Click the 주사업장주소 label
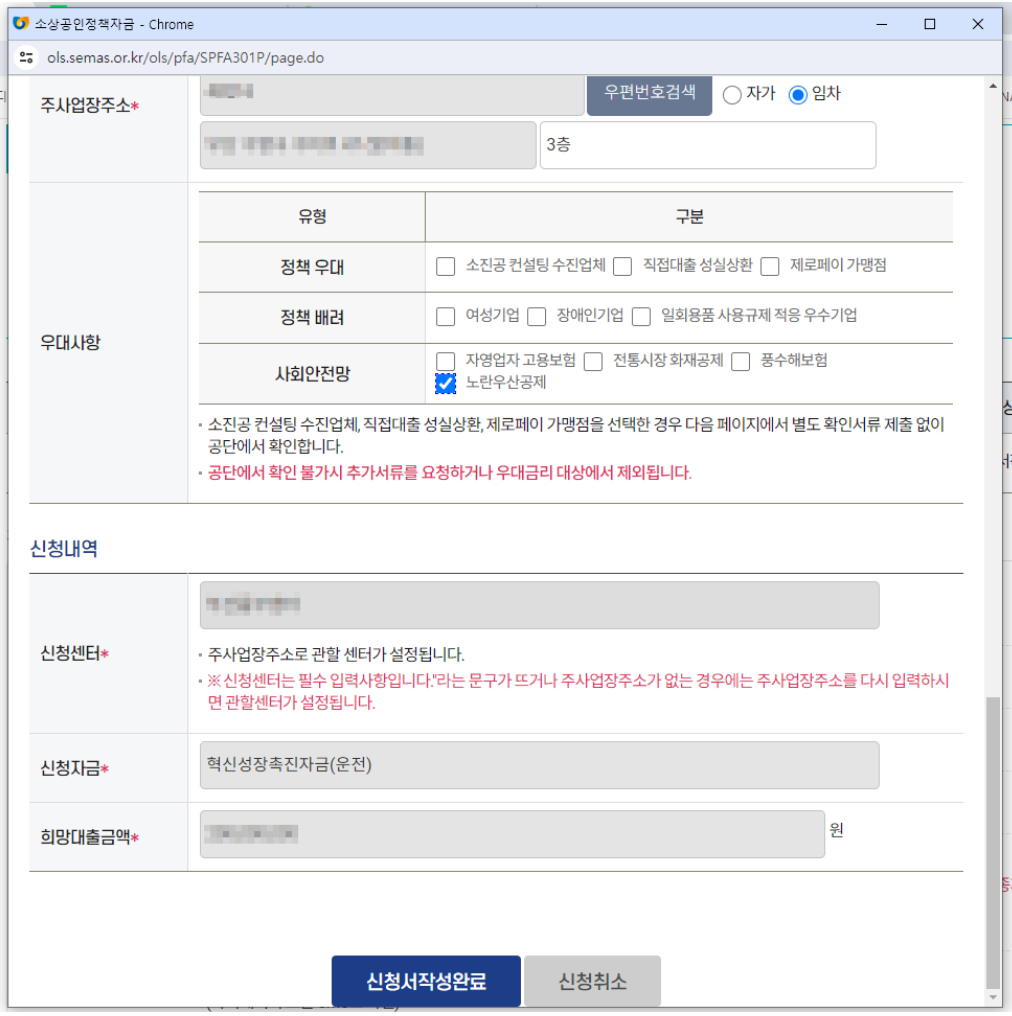This screenshot has width=1012, height=1016. click(x=89, y=106)
